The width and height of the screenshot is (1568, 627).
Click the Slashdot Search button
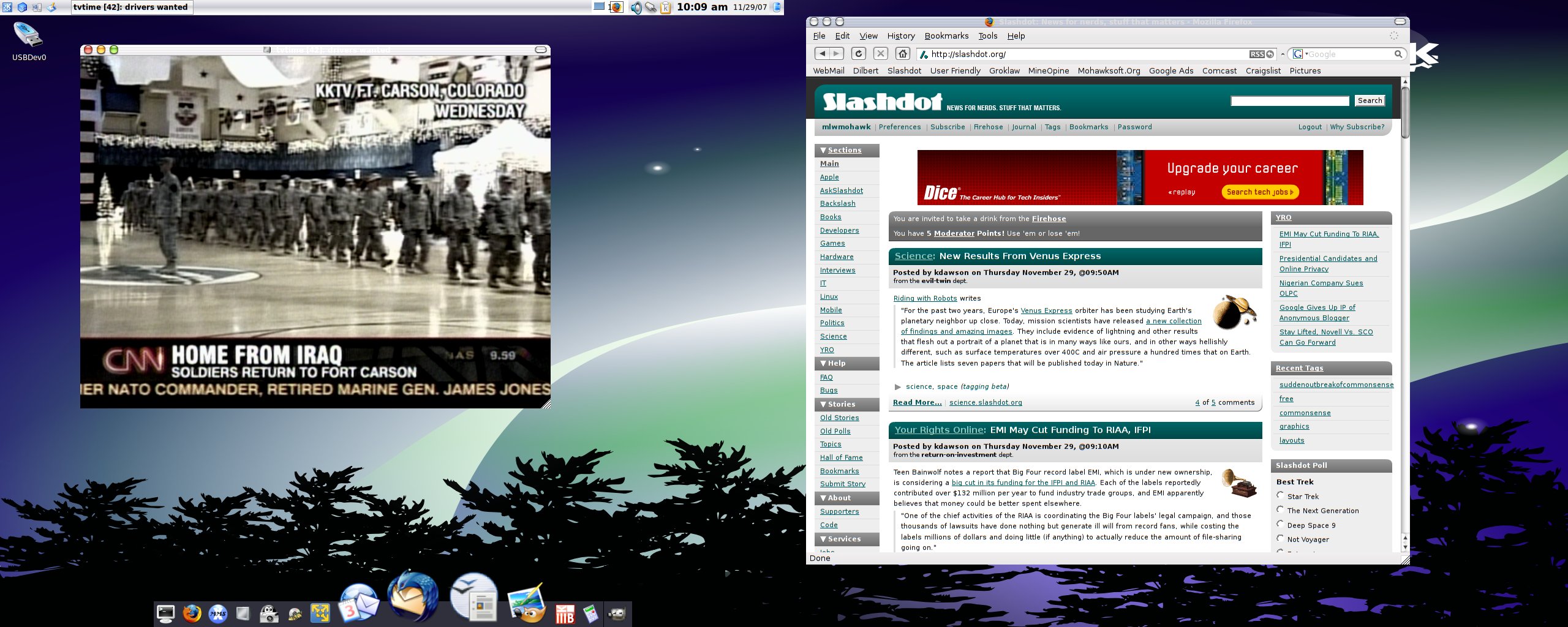pyautogui.click(x=1370, y=100)
